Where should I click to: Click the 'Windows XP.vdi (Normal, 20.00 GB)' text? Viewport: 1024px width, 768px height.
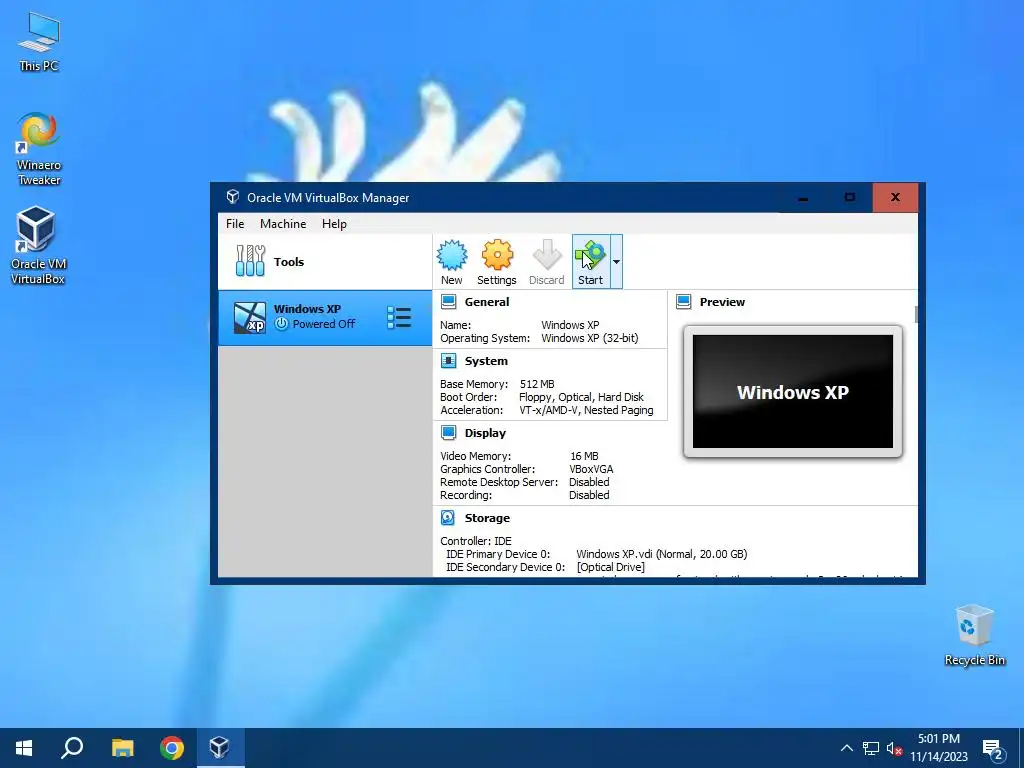tap(662, 554)
